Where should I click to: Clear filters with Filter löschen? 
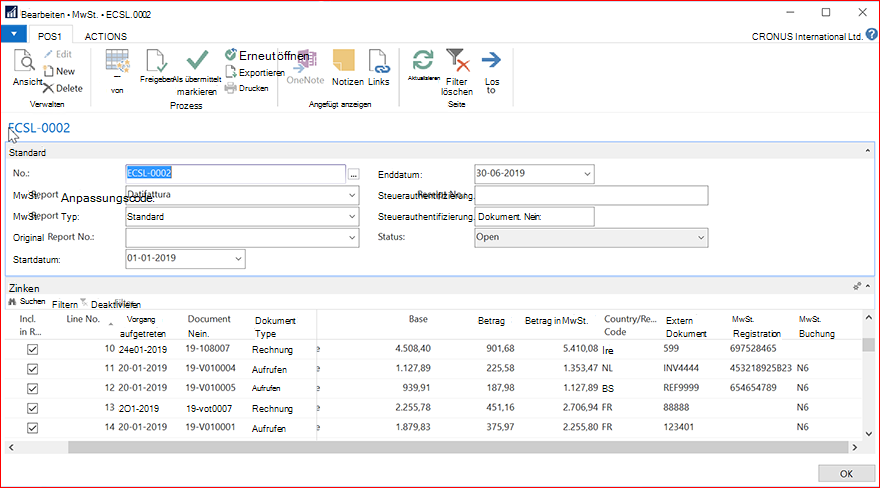pyautogui.click(x=457, y=72)
